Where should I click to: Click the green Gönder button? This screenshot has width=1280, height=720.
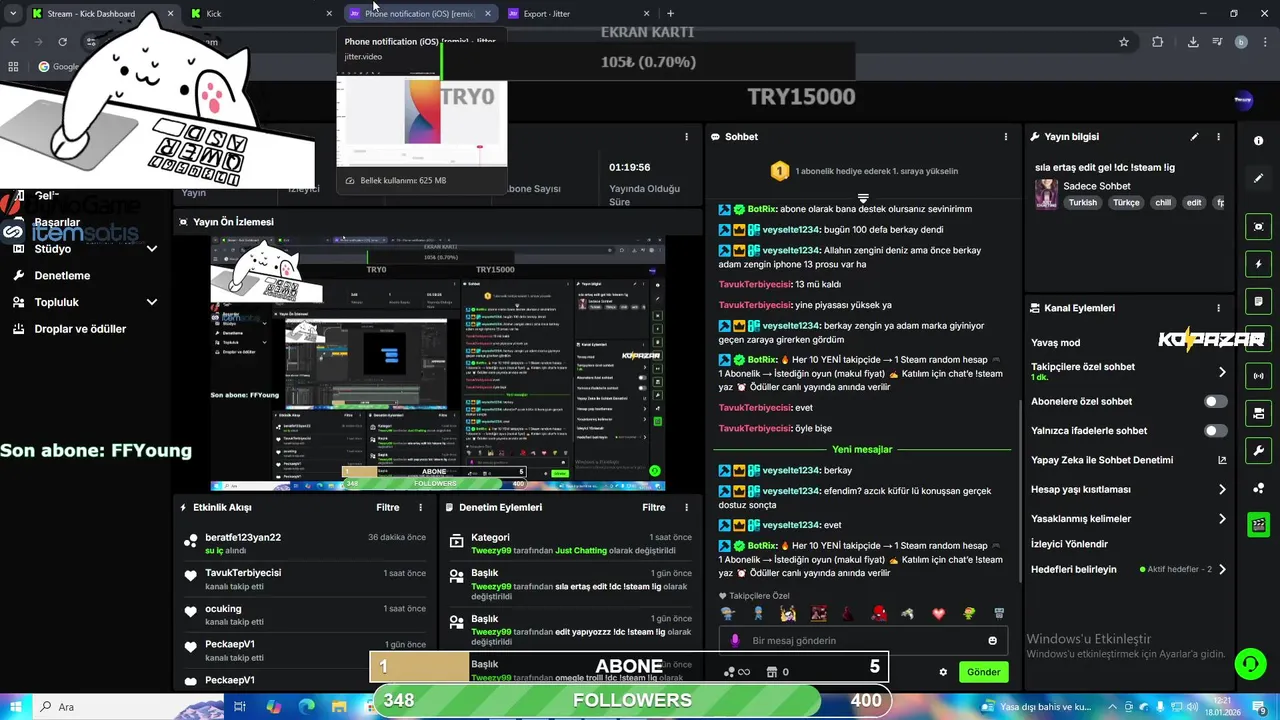983,672
